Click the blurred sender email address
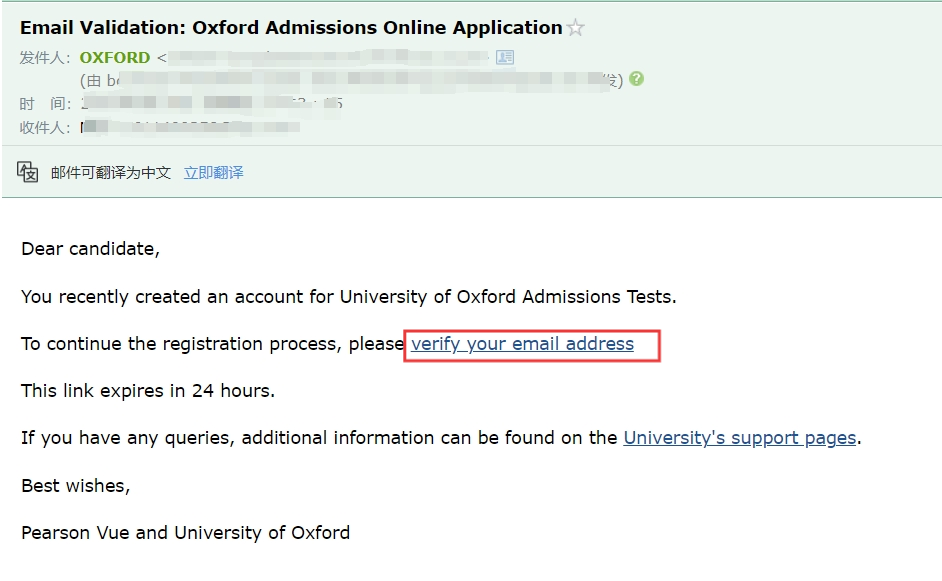This screenshot has width=942, height=581. [x=328, y=58]
